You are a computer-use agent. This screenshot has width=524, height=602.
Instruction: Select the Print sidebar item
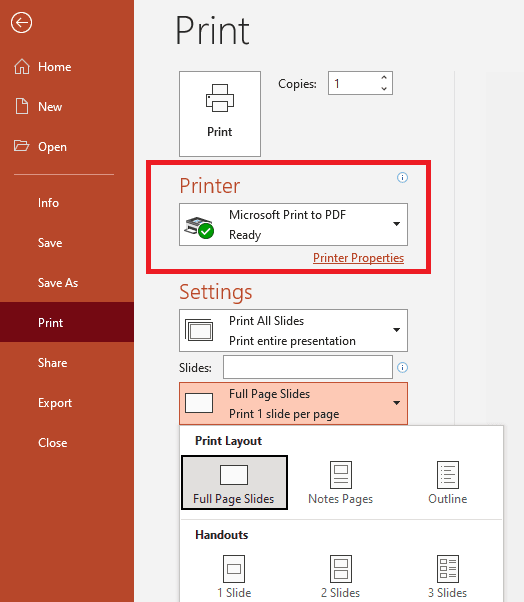(x=67, y=322)
